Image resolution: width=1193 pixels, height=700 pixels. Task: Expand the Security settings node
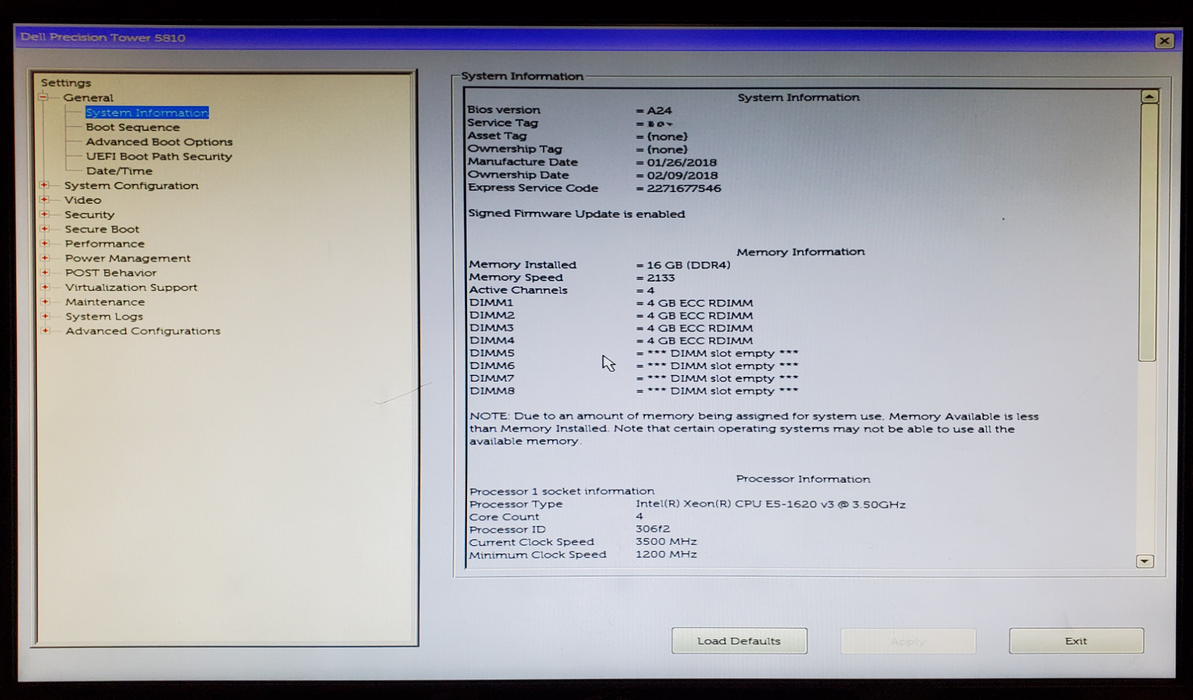(44, 214)
